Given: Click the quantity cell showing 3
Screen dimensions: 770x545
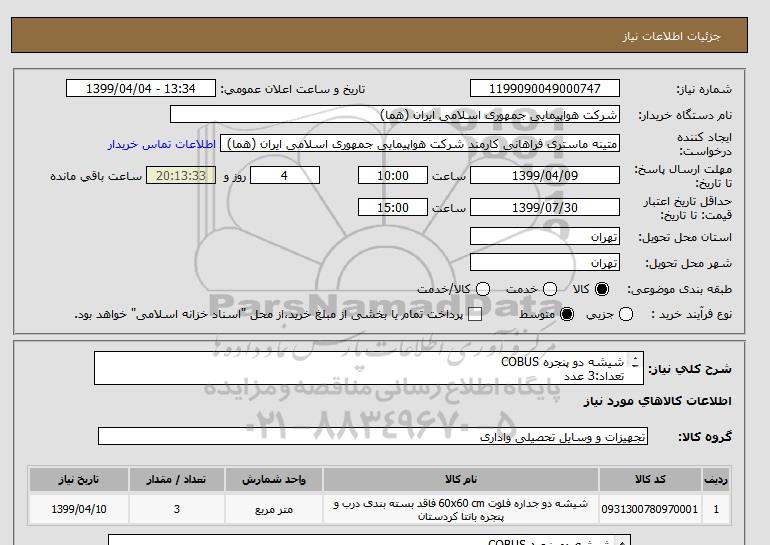Looking at the screenshot, I should (177, 509).
